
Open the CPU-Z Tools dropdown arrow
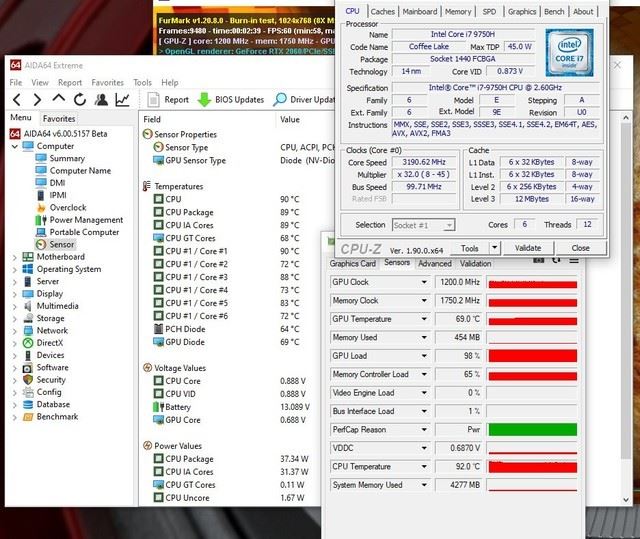(x=494, y=248)
